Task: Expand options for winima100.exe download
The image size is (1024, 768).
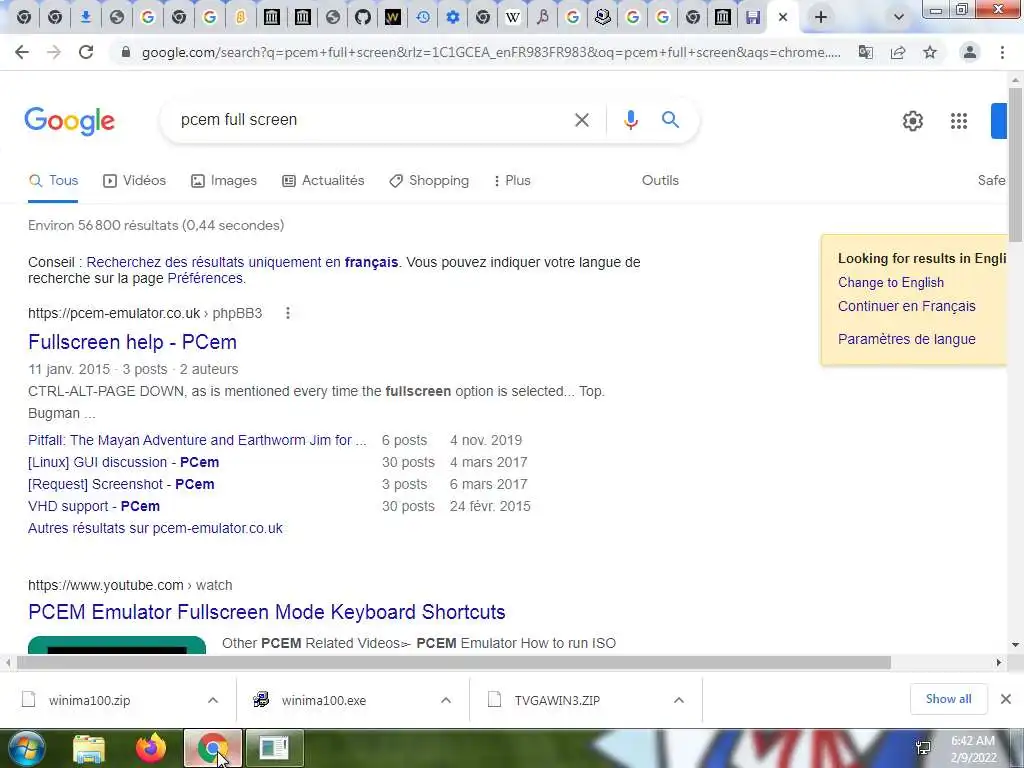Action: tap(446, 700)
